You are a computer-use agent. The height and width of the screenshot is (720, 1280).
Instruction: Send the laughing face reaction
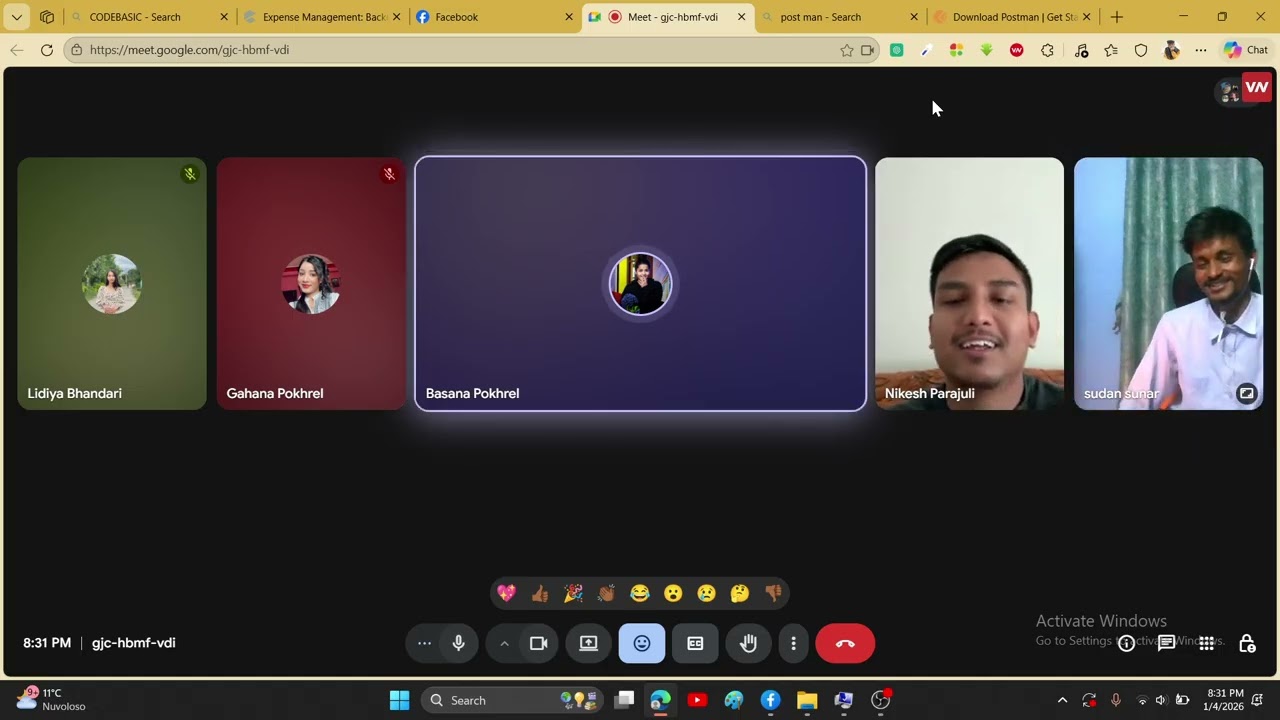pos(640,593)
